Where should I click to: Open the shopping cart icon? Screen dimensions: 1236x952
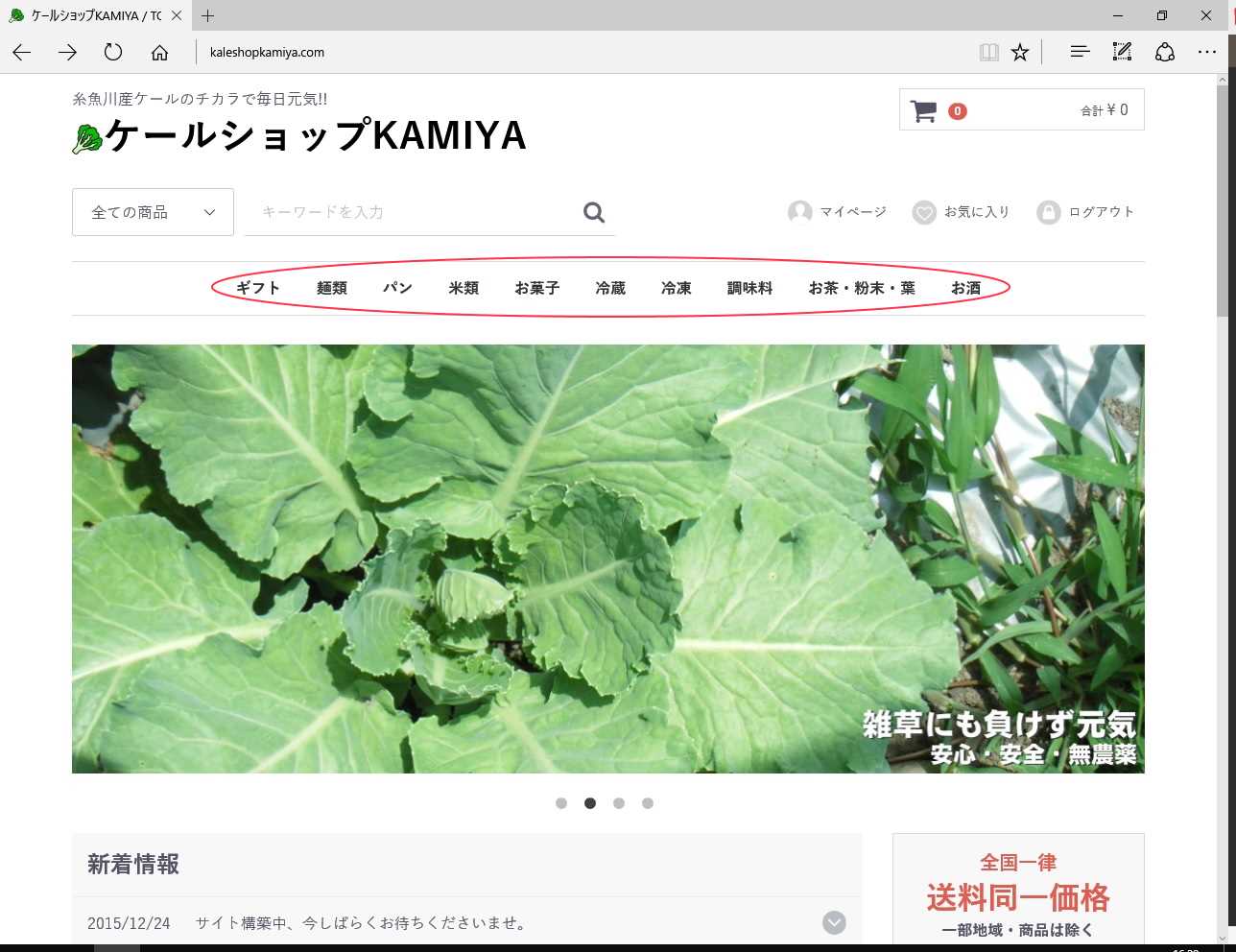click(x=923, y=111)
